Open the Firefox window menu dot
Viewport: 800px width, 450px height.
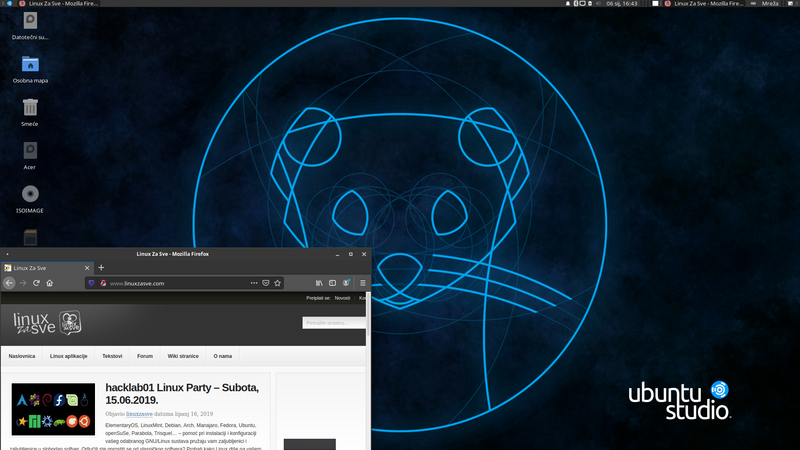tap(7, 254)
